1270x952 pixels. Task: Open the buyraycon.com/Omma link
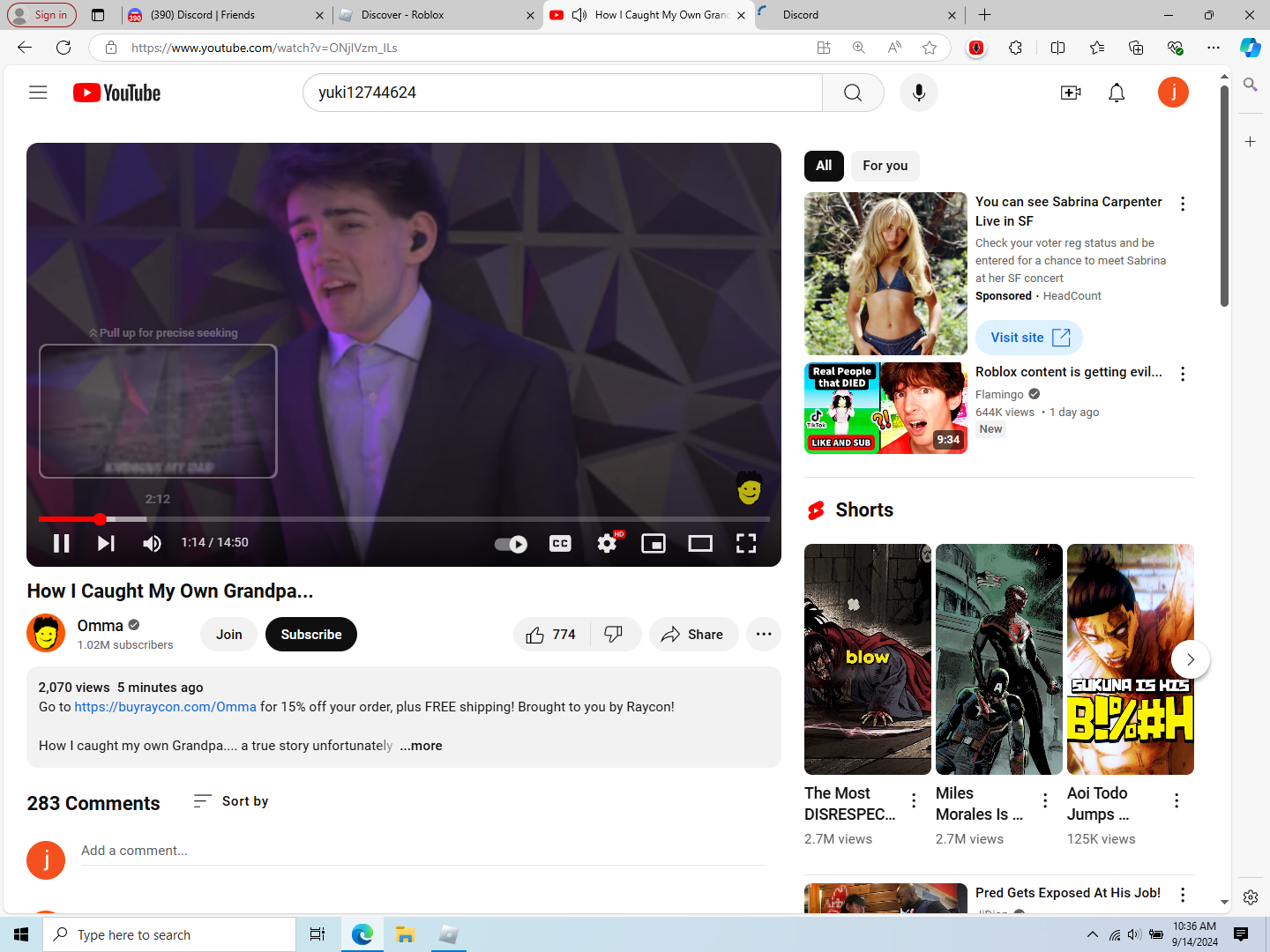[x=165, y=707]
